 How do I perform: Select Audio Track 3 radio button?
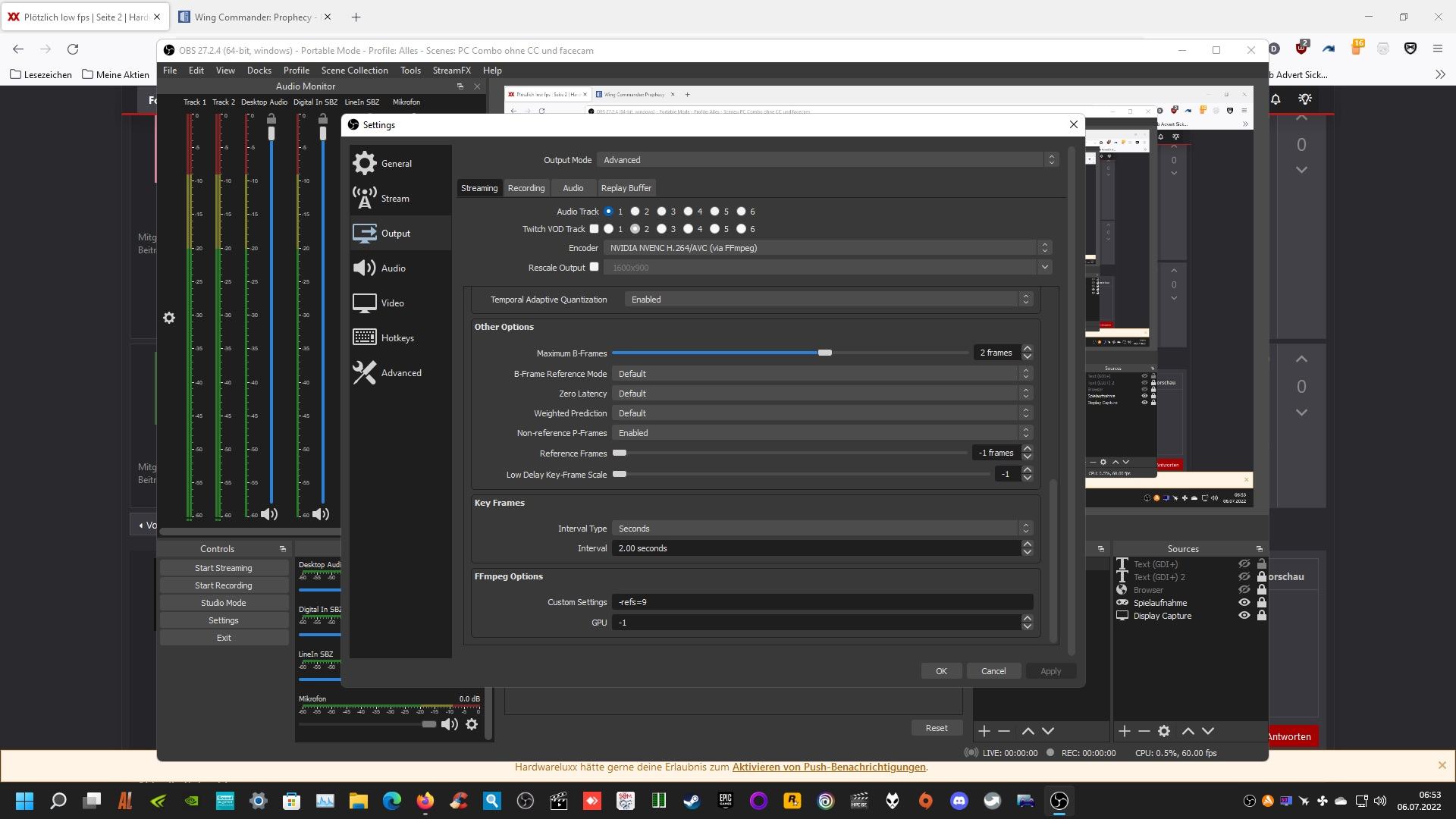click(662, 212)
